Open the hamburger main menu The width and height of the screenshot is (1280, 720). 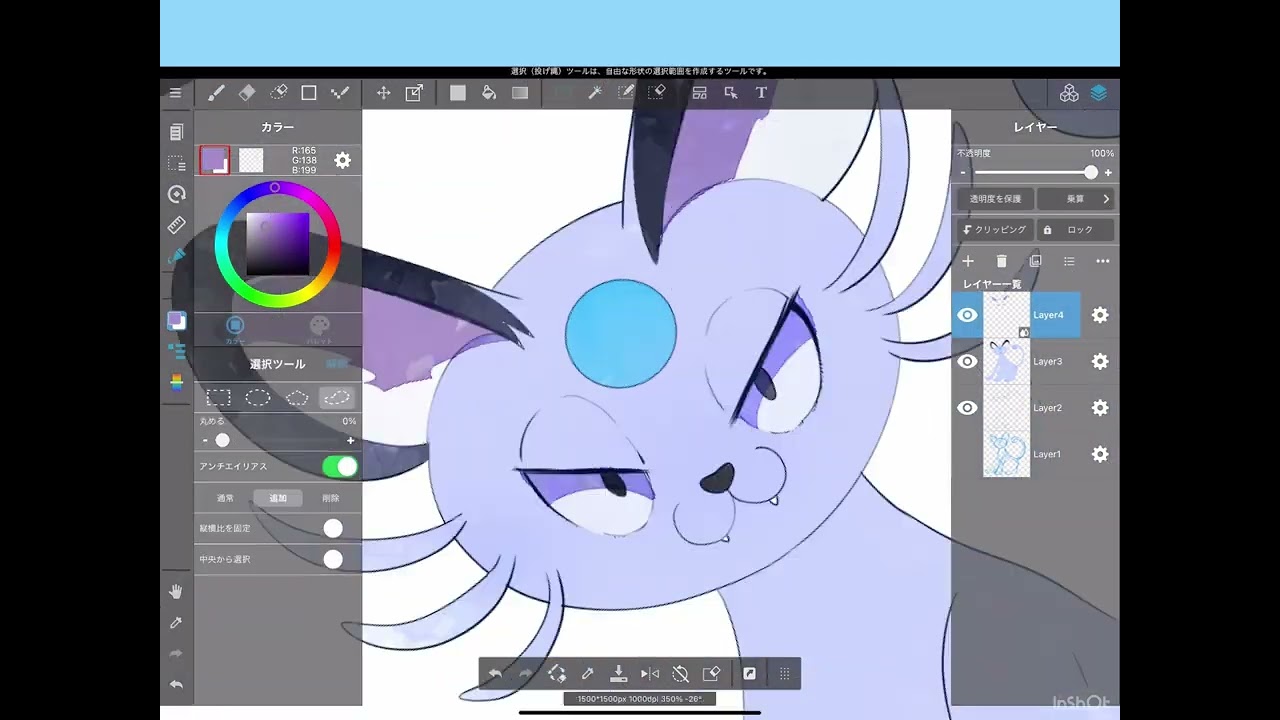coord(175,93)
